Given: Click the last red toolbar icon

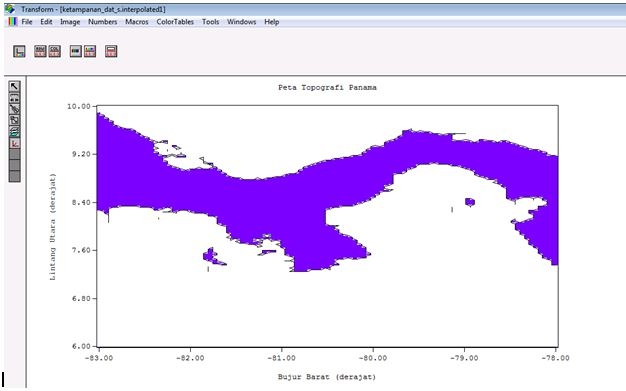Looking at the screenshot, I should coord(111,51).
